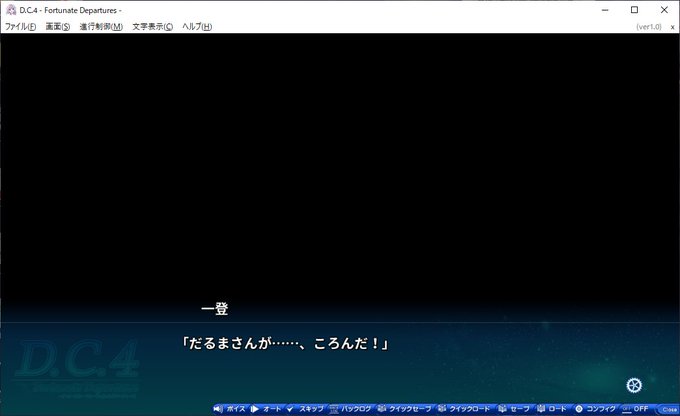Open the 画面(S) menu
This screenshot has height=416, width=680.
pyautogui.click(x=58, y=26)
